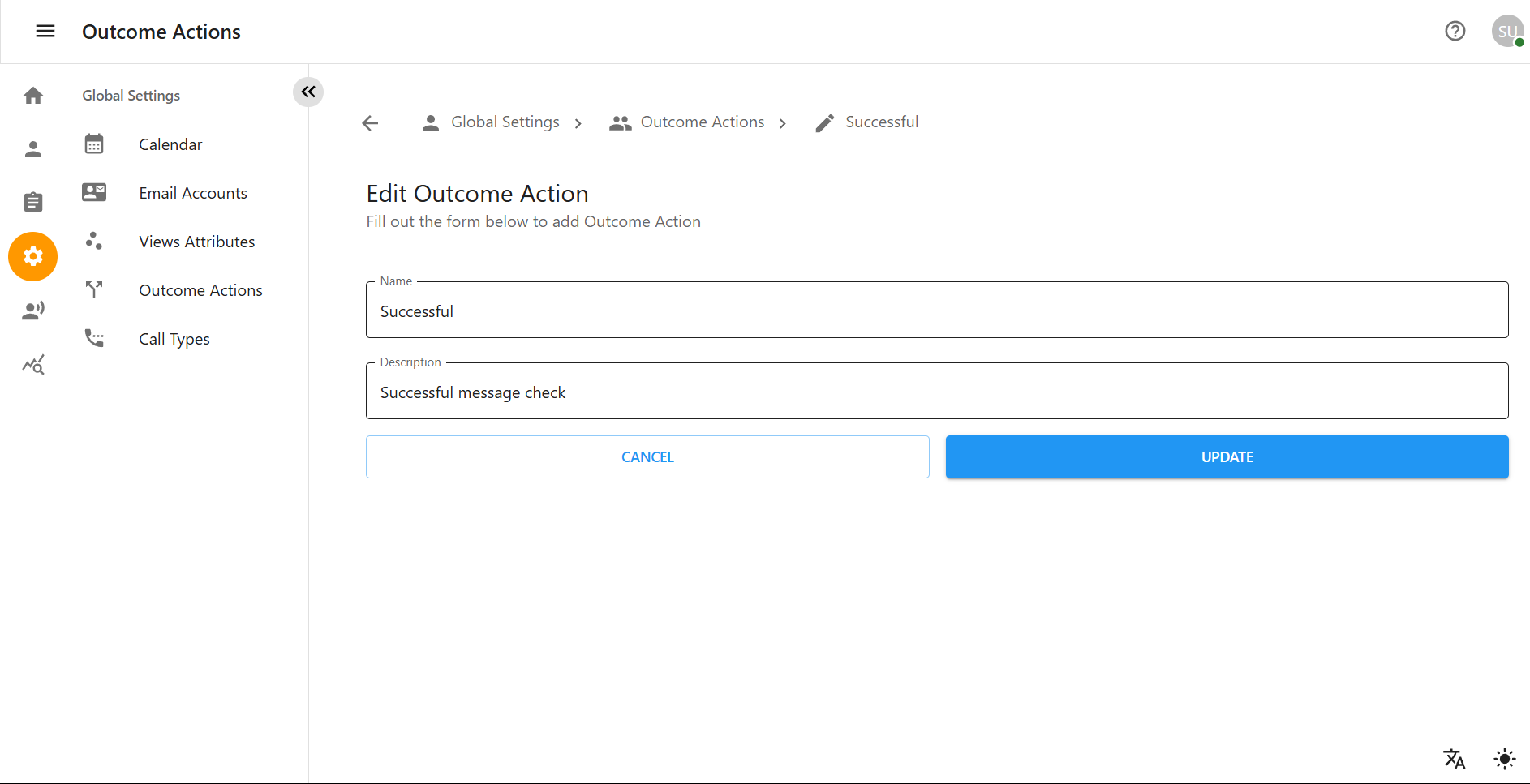Viewport: 1530px width, 784px height.
Task: Open Calendar settings
Action: point(170,144)
